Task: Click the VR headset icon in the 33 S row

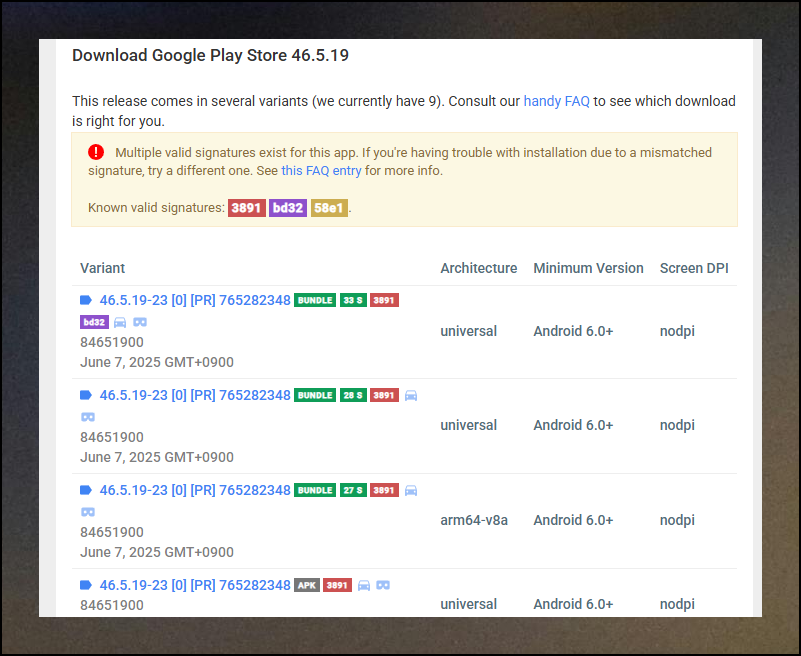Action: pyautogui.click(x=140, y=322)
